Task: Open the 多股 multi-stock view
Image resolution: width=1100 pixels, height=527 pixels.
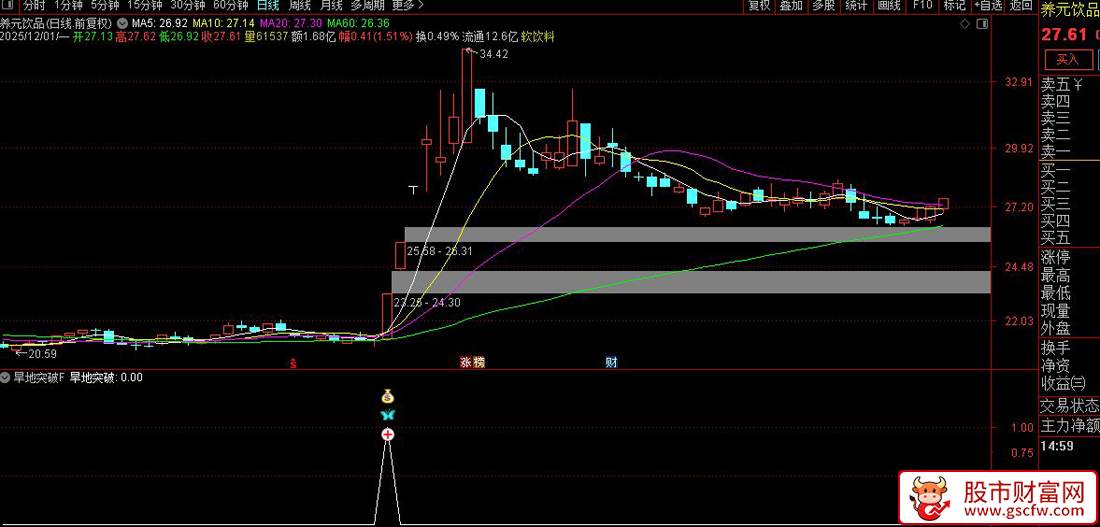Action: (x=824, y=6)
